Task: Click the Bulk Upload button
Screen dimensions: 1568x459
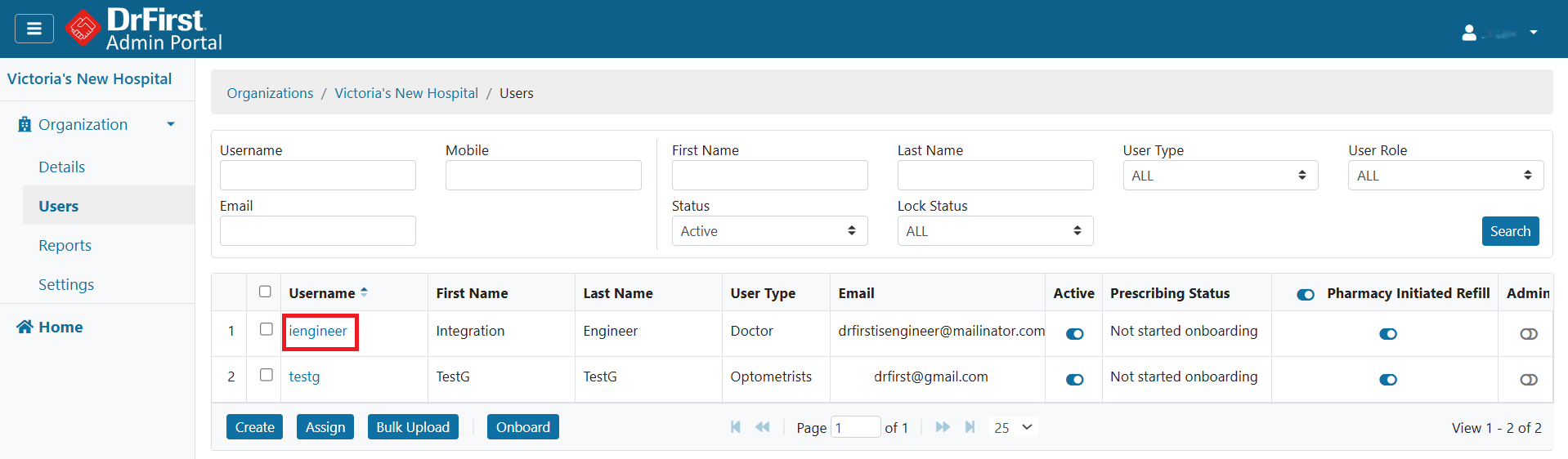Action: click(x=413, y=427)
